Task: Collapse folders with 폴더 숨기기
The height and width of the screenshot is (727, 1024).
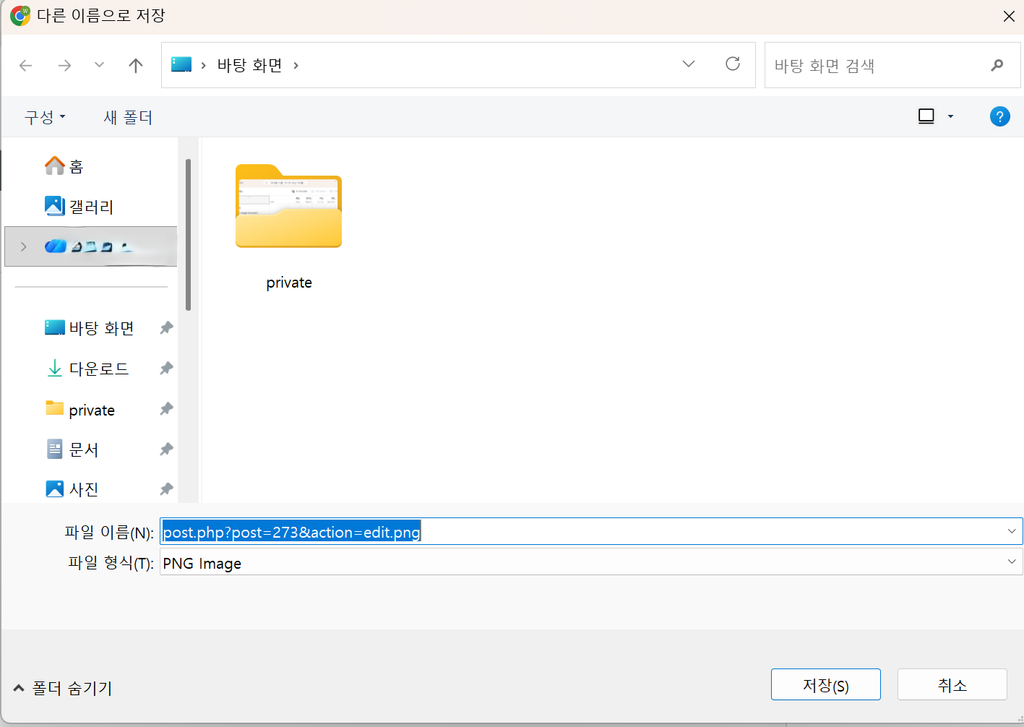Action: click(63, 688)
